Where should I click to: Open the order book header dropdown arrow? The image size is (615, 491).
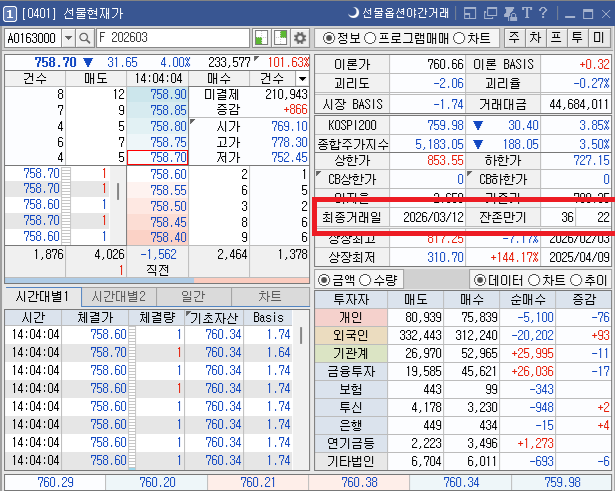tap(302, 79)
